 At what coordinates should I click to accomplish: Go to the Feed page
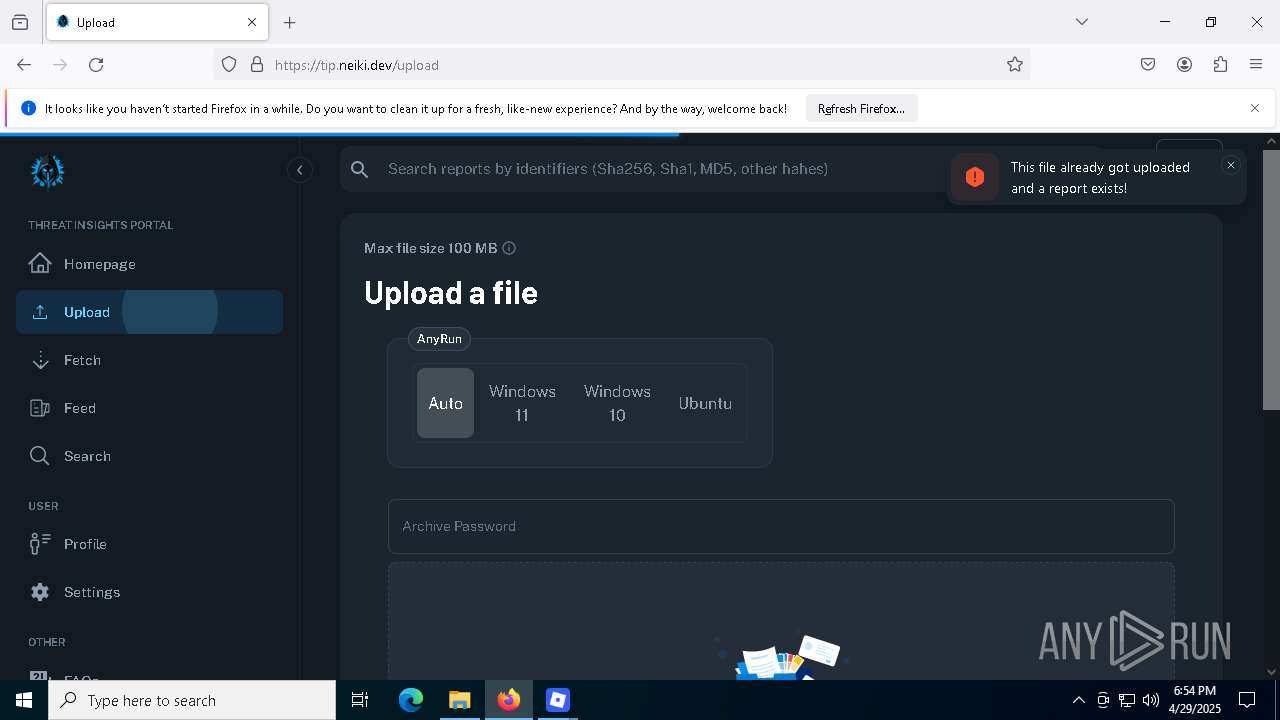[x=150, y=408]
